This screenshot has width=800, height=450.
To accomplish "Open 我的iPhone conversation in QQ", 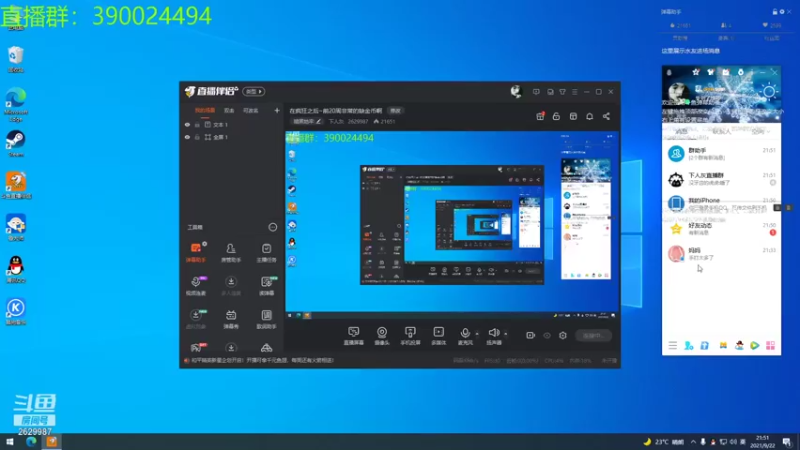I will point(721,204).
